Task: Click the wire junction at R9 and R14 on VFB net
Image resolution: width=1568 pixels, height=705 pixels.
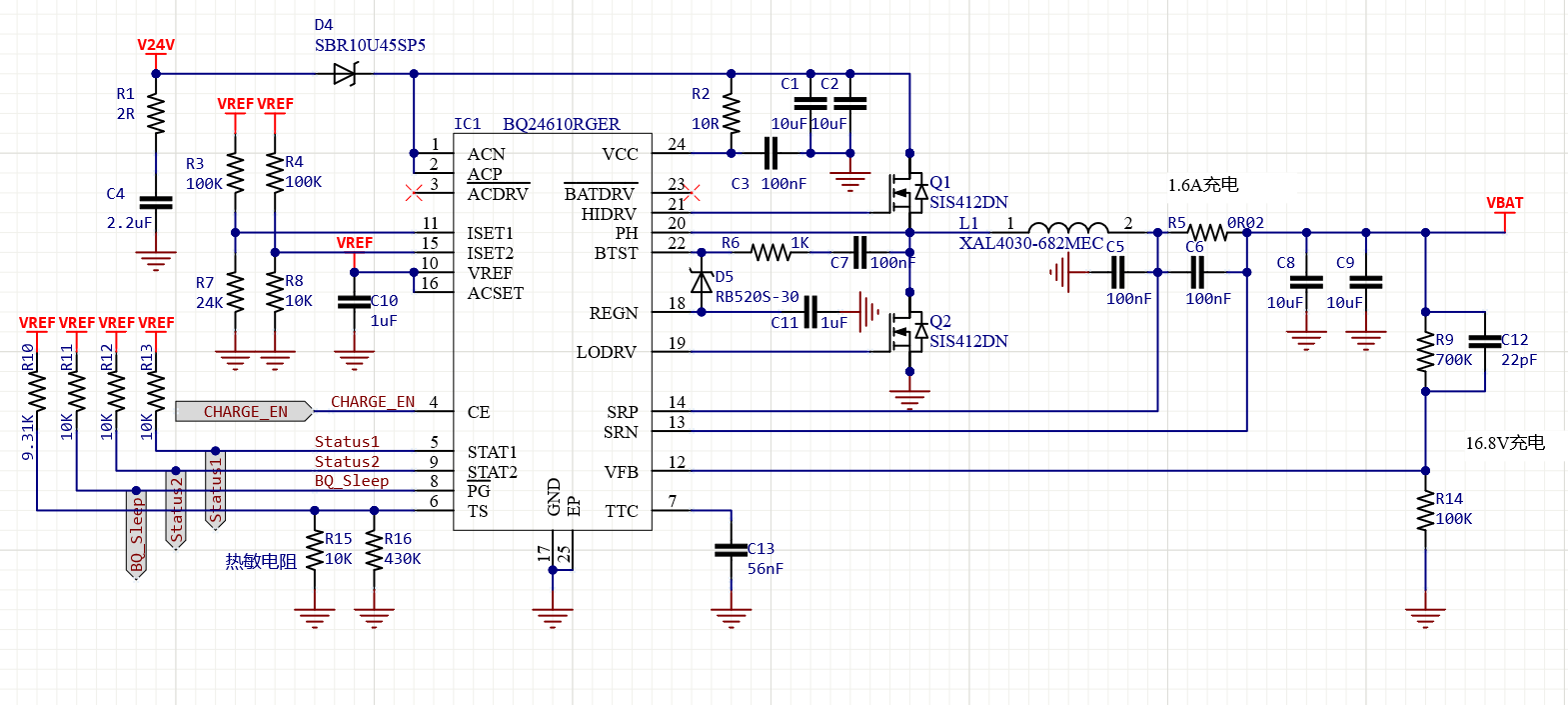Action: pyautogui.click(x=1425, y=470)
